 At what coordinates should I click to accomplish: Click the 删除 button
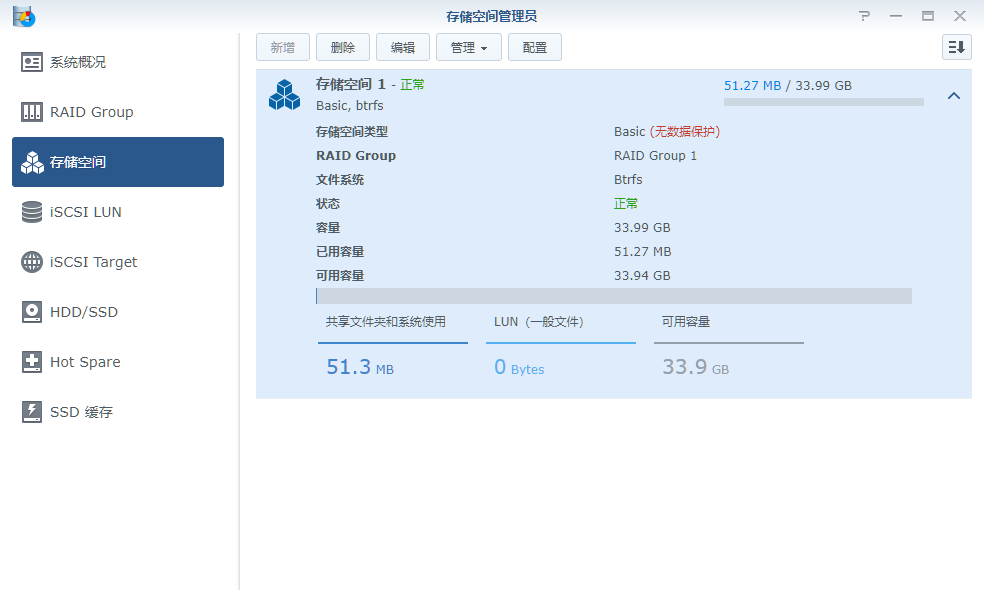(x=342, y=46)
